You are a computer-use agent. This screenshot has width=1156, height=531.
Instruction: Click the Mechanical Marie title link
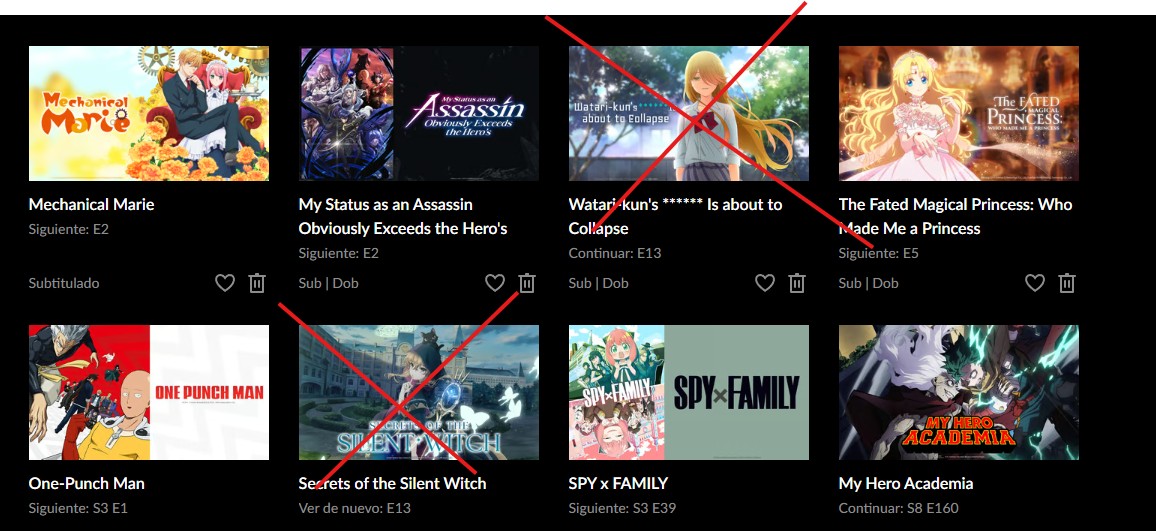pos(91,204)
